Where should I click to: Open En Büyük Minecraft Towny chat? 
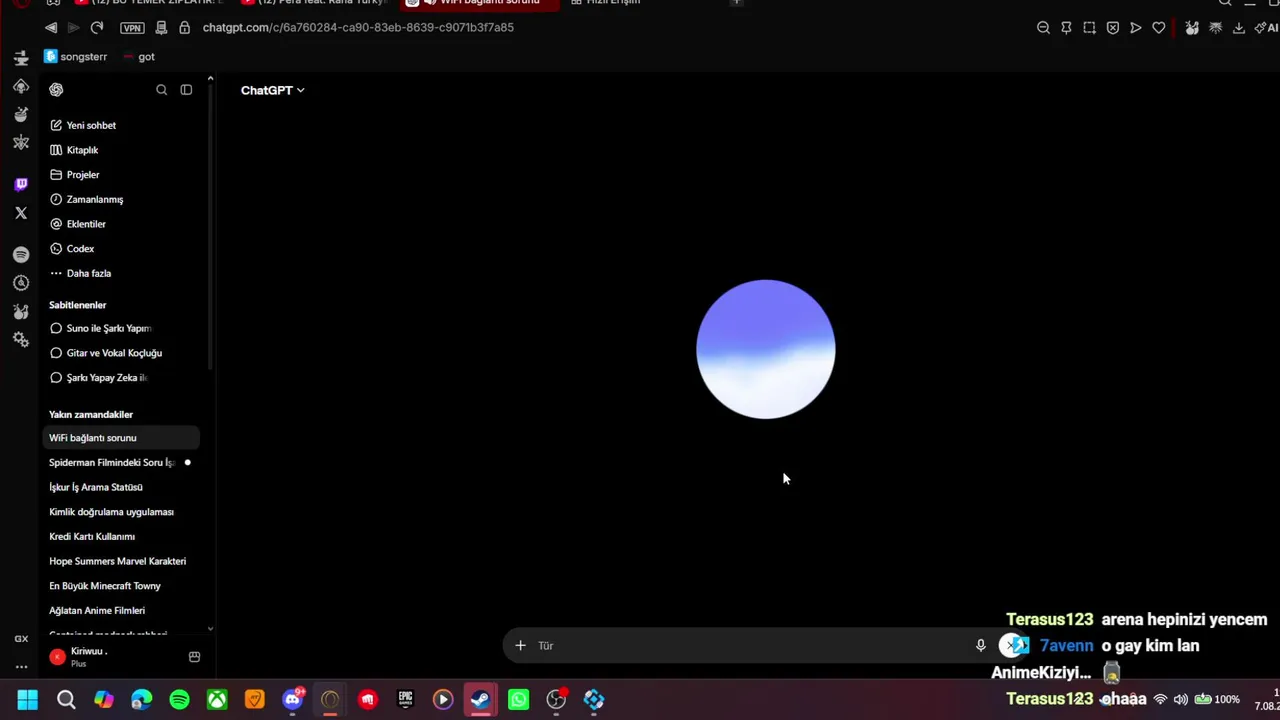[x=122, y=586]
